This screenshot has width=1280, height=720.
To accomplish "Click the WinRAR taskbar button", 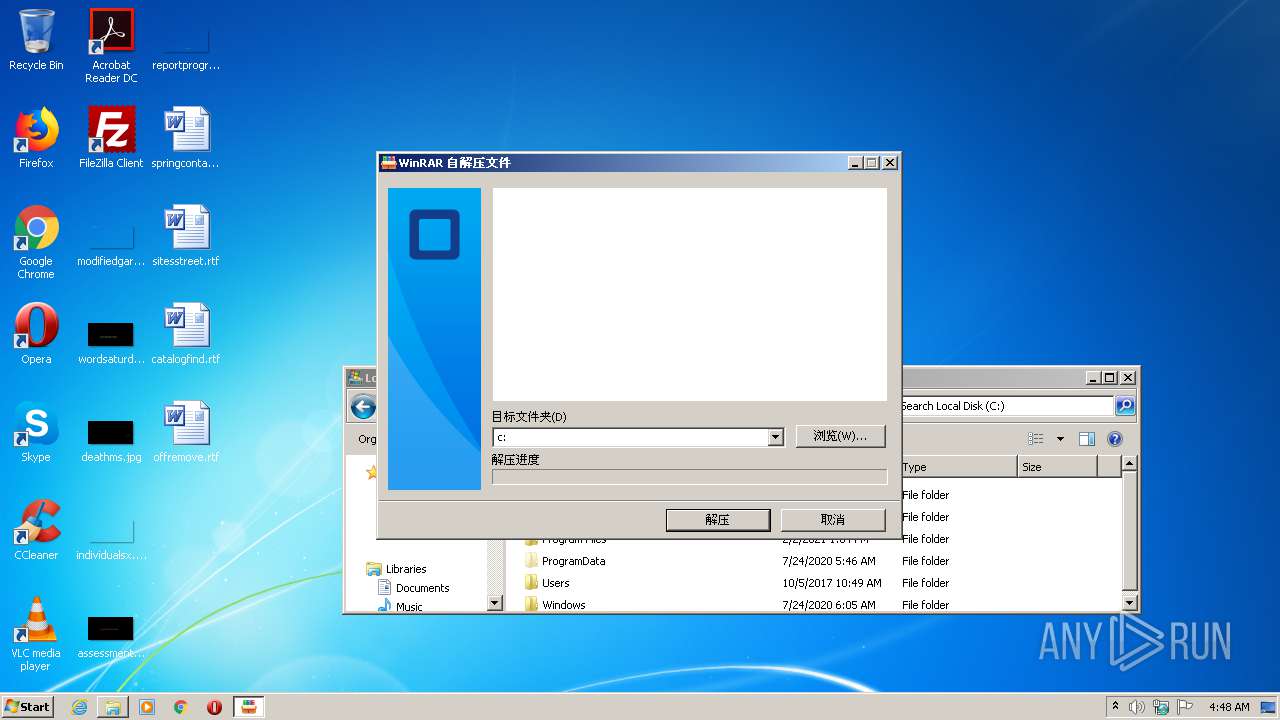I will point(248,707).
